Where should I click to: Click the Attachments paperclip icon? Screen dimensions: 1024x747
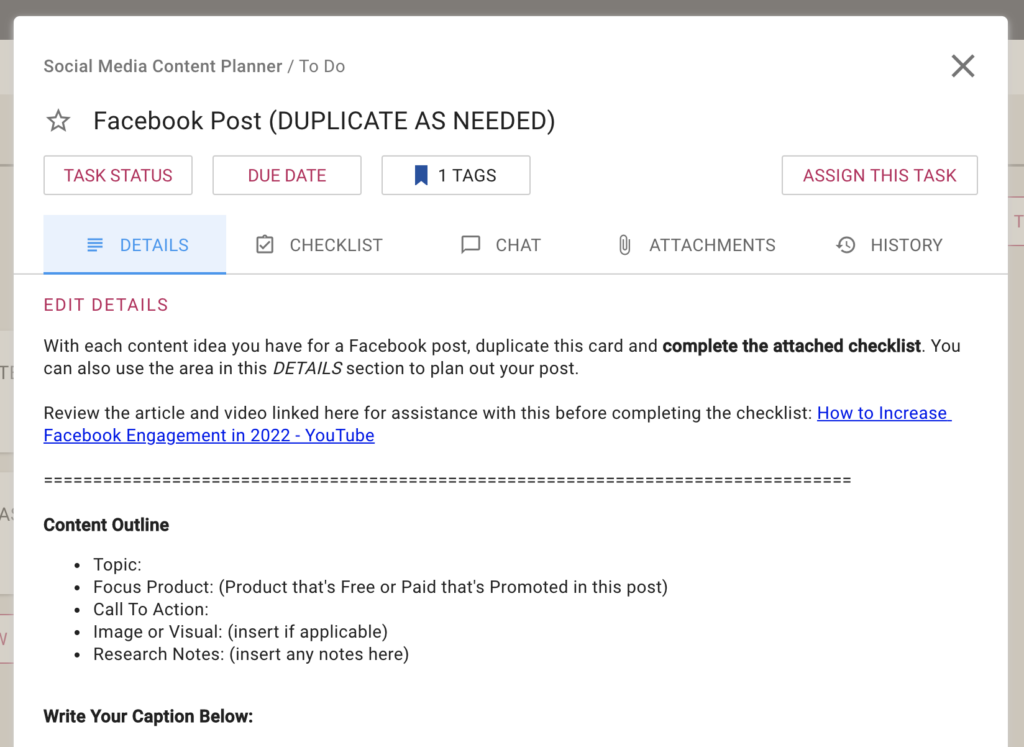[x=624, y=245]
